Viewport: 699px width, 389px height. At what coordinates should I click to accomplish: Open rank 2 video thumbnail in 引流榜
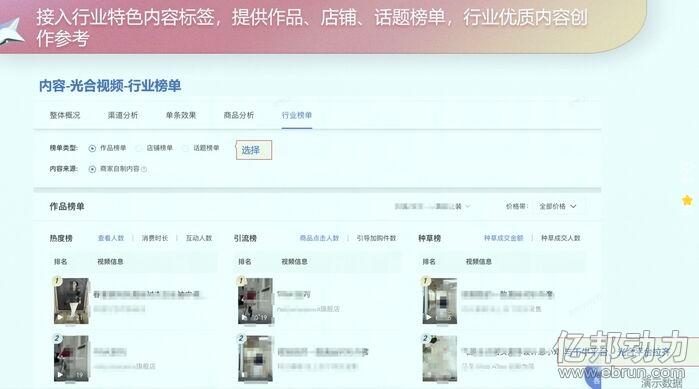click(255, 358)
